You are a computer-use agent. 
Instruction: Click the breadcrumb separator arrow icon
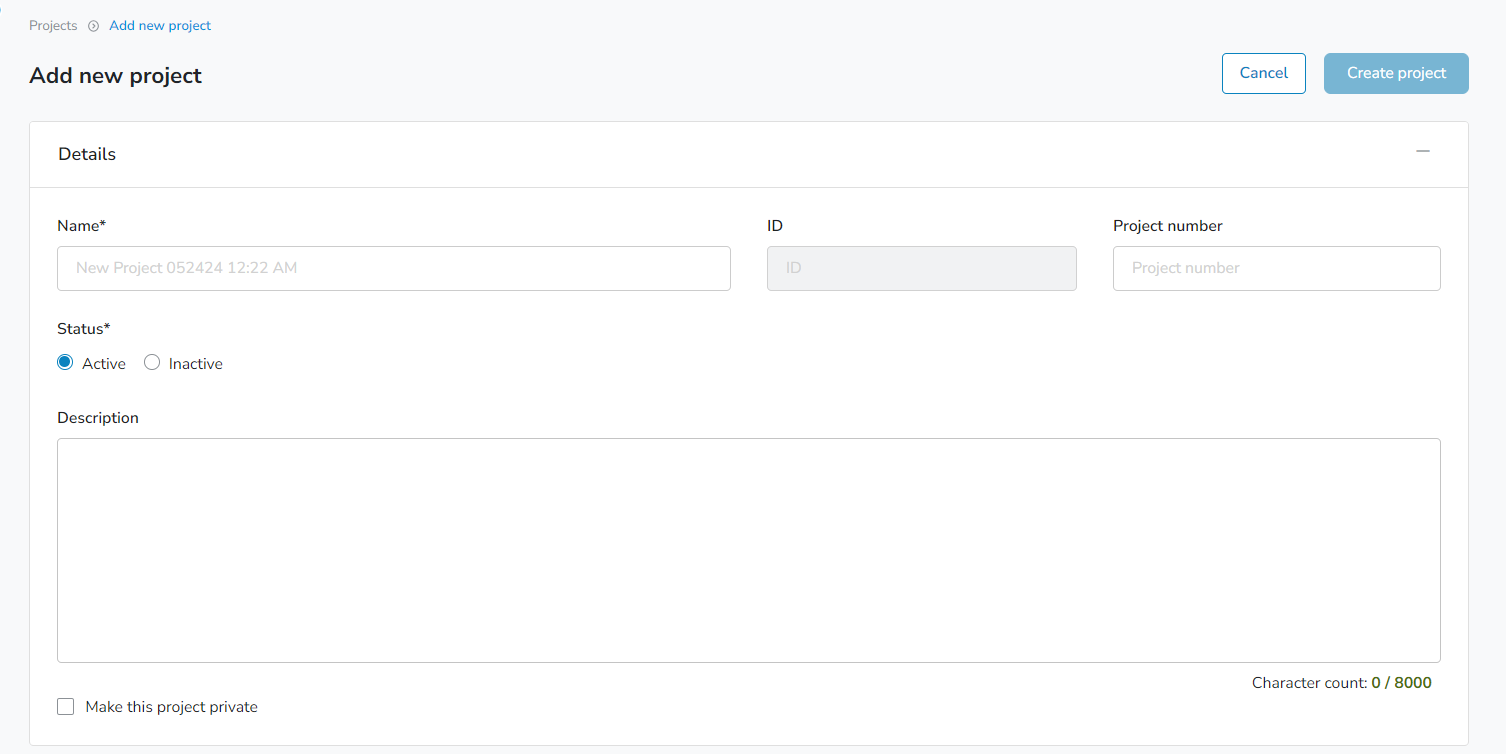pyautogui.click(x=92, y=25)
